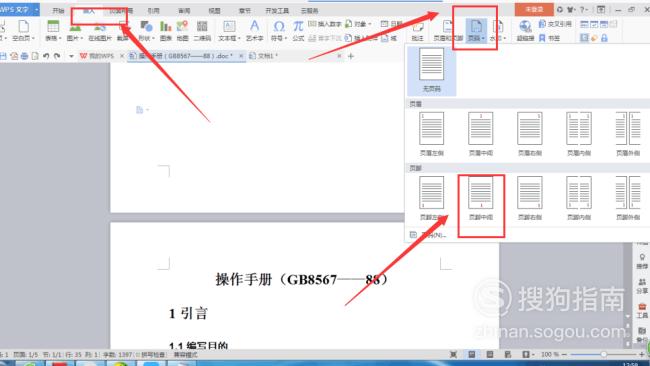The height and width of the screenshot is (366, 650).
Task: Click the heading 1 引言 in the document
Action: [x=188, y=313]
